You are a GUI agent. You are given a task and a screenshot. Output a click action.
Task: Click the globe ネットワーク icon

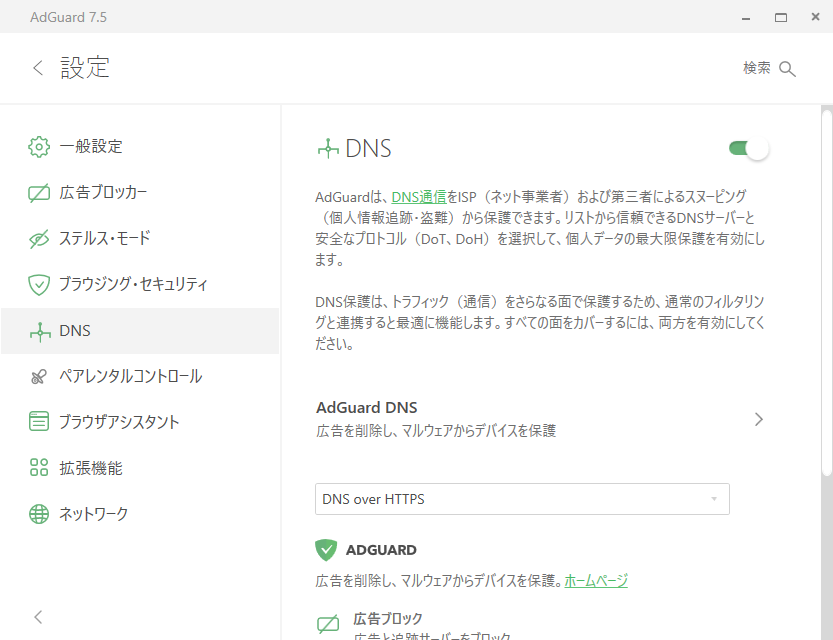coord(39,514)
